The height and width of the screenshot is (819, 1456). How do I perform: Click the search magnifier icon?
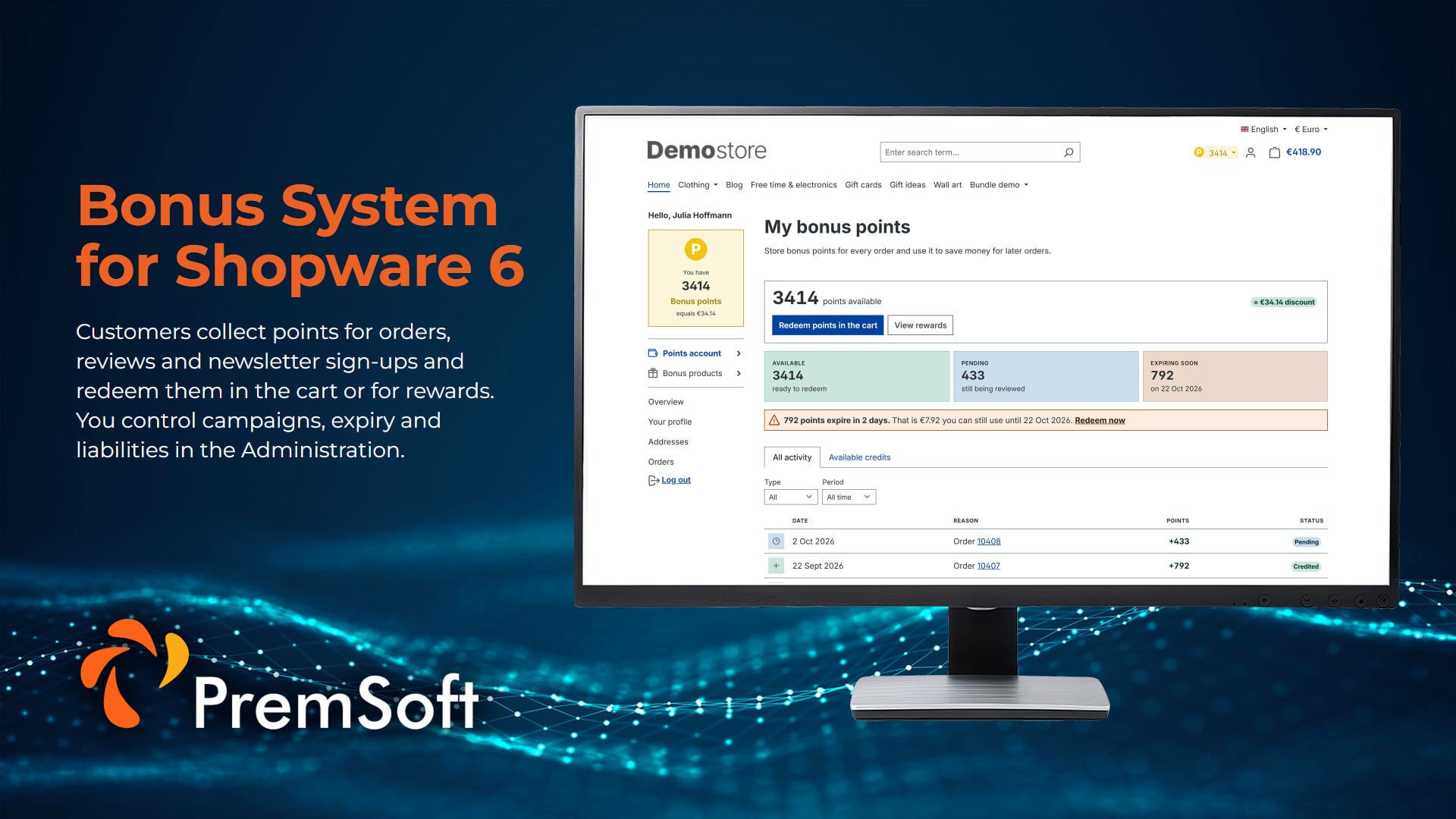[x=1068, y=152]
